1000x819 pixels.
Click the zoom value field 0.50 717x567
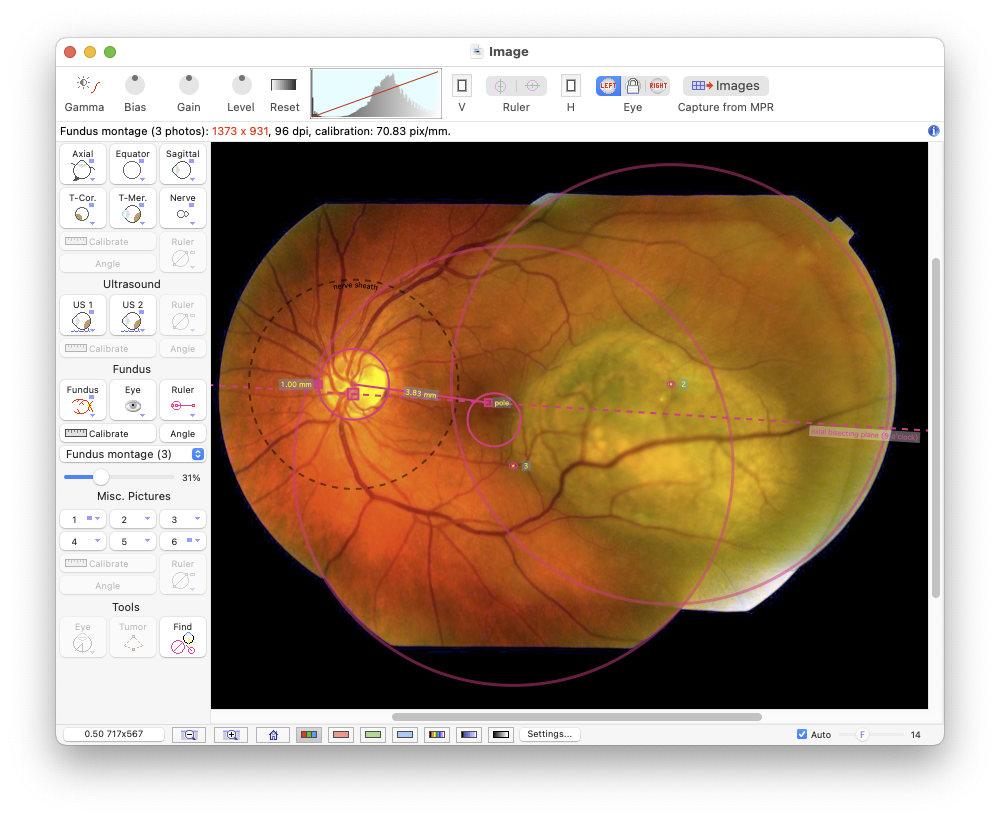click(114, 734)
